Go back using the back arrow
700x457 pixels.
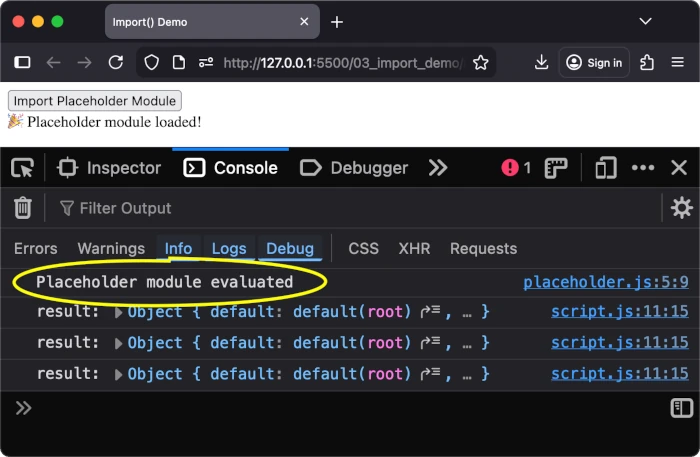54,62
